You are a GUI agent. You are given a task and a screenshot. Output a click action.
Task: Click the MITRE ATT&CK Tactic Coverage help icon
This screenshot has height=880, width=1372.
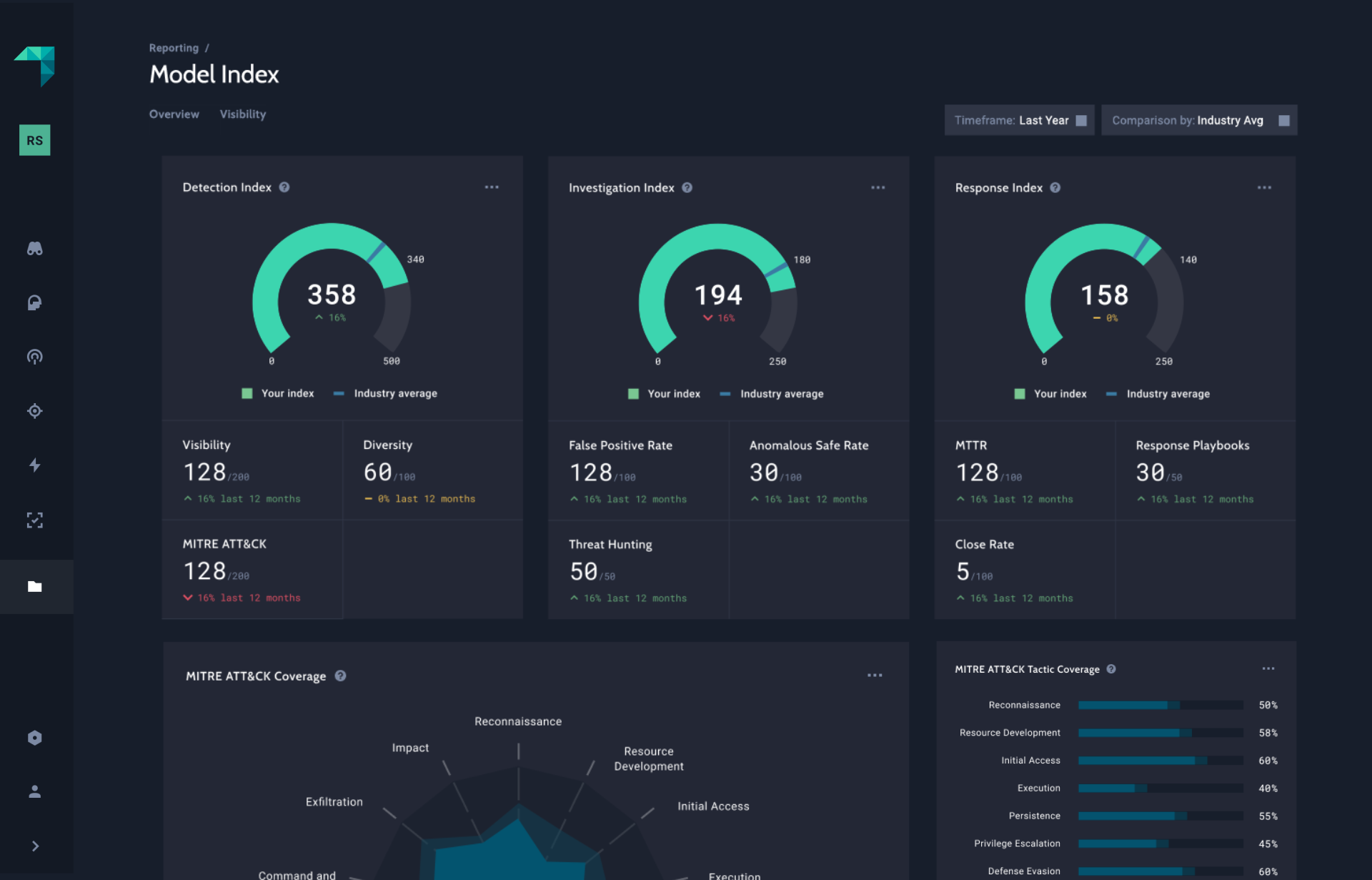point(1111,669)
